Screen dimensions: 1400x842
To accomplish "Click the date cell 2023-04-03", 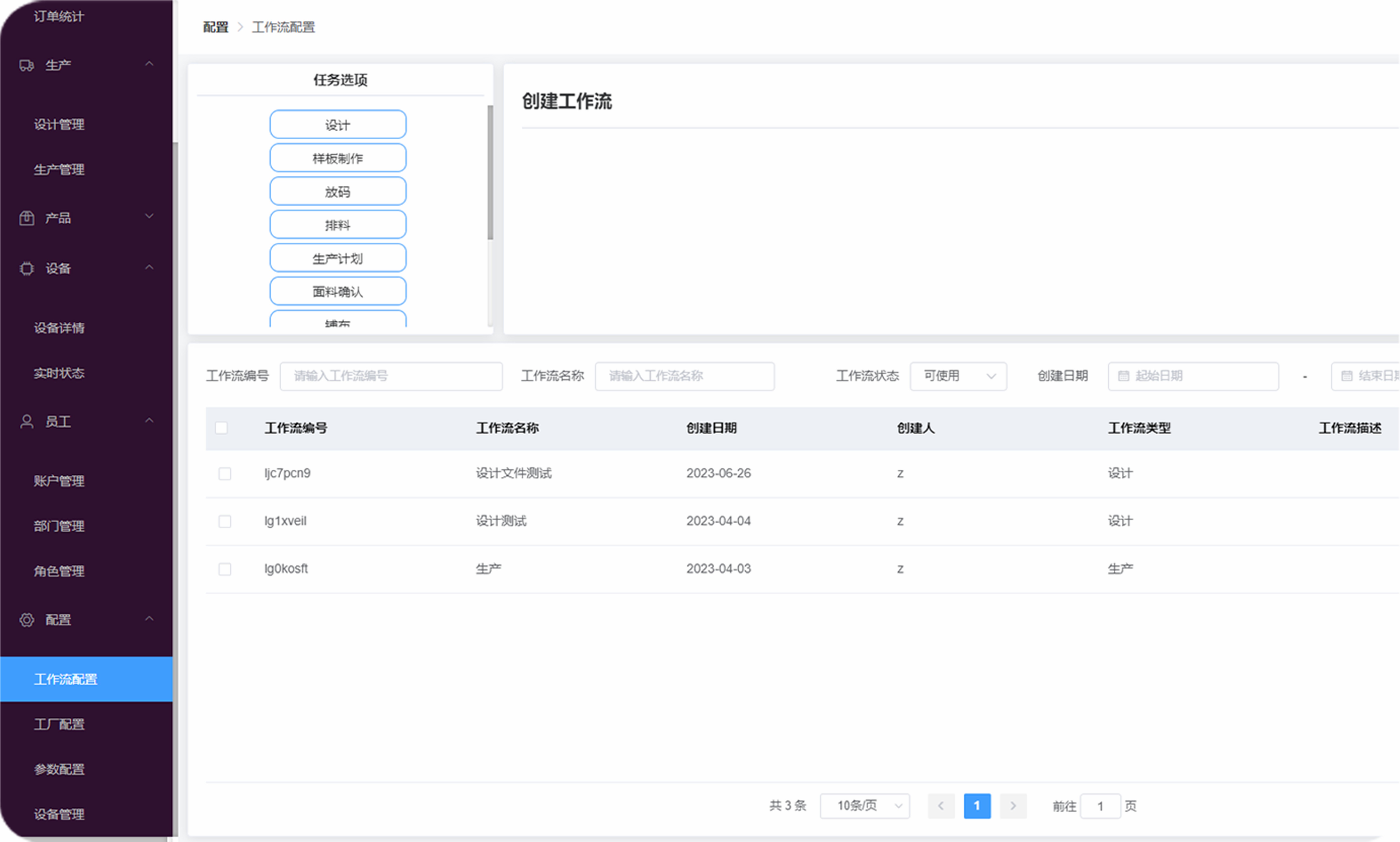I will click(x=718, y=568).
